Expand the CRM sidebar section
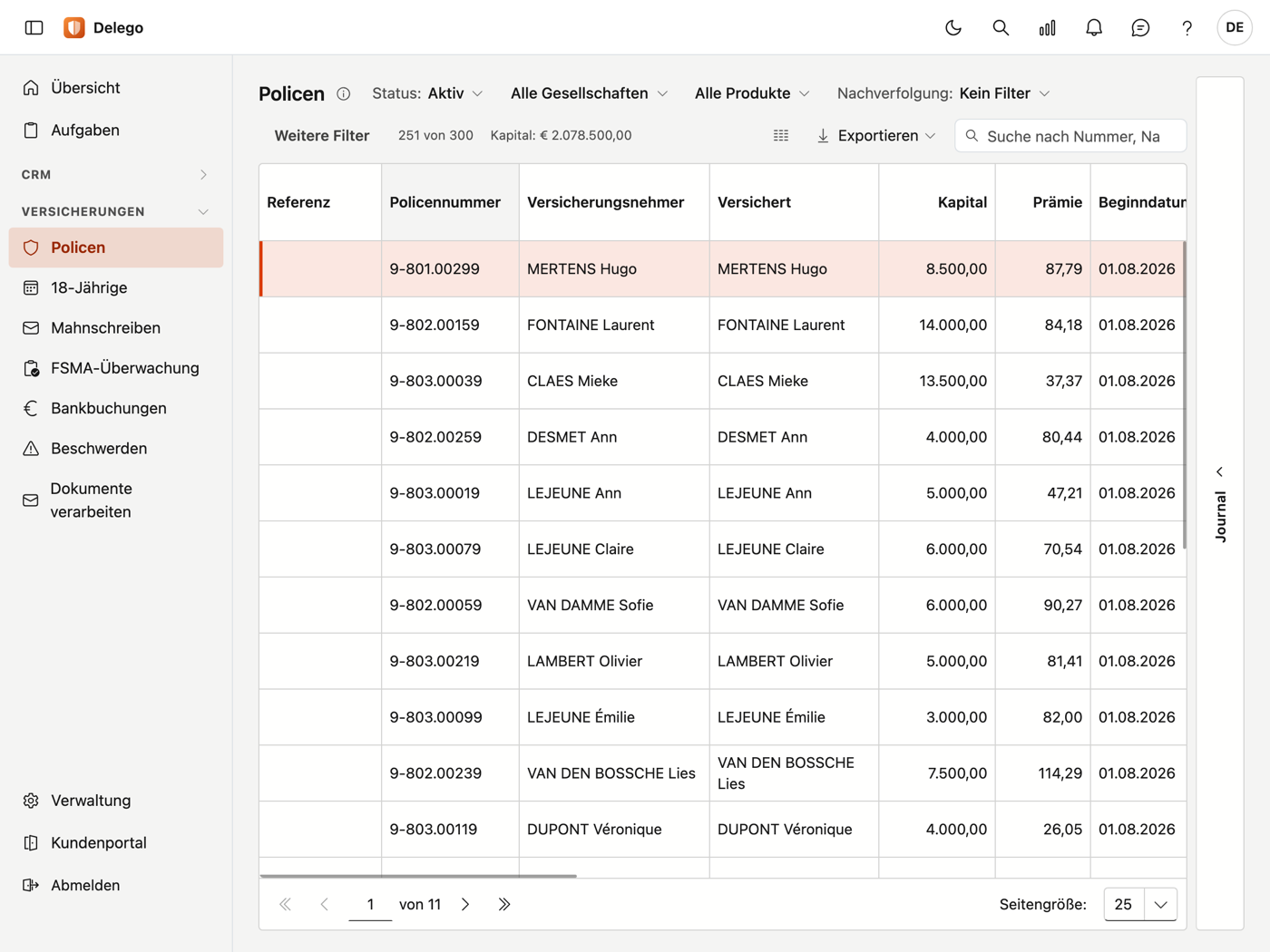Image resolution: width=1270 pixels, height=952 pixels. (115, 174)
